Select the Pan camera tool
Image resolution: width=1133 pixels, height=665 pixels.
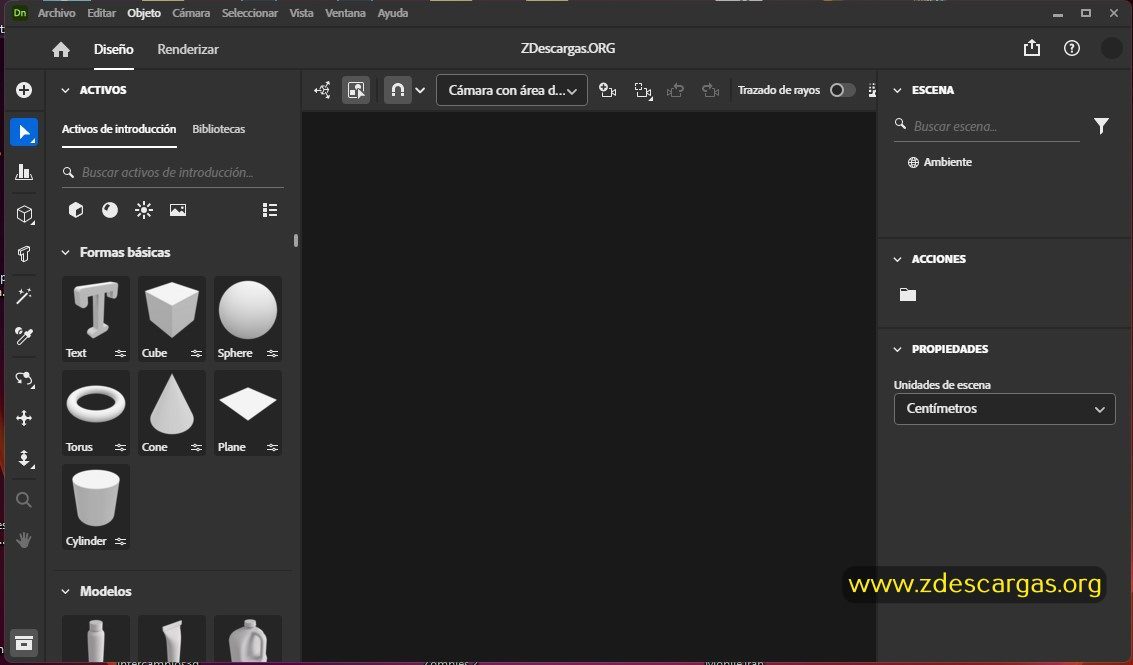point(24,419)
